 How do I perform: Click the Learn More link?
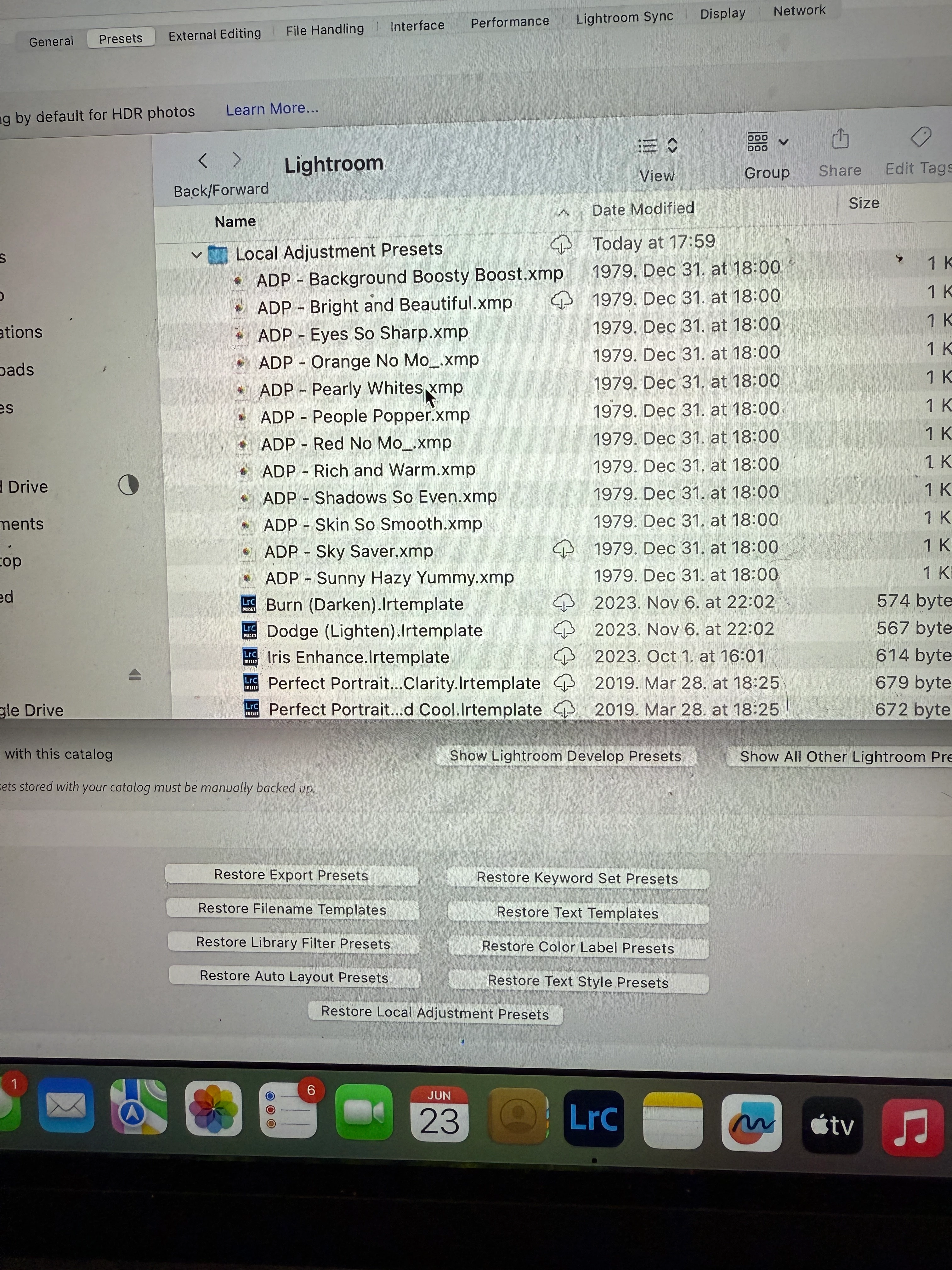(x=272, y=109)
